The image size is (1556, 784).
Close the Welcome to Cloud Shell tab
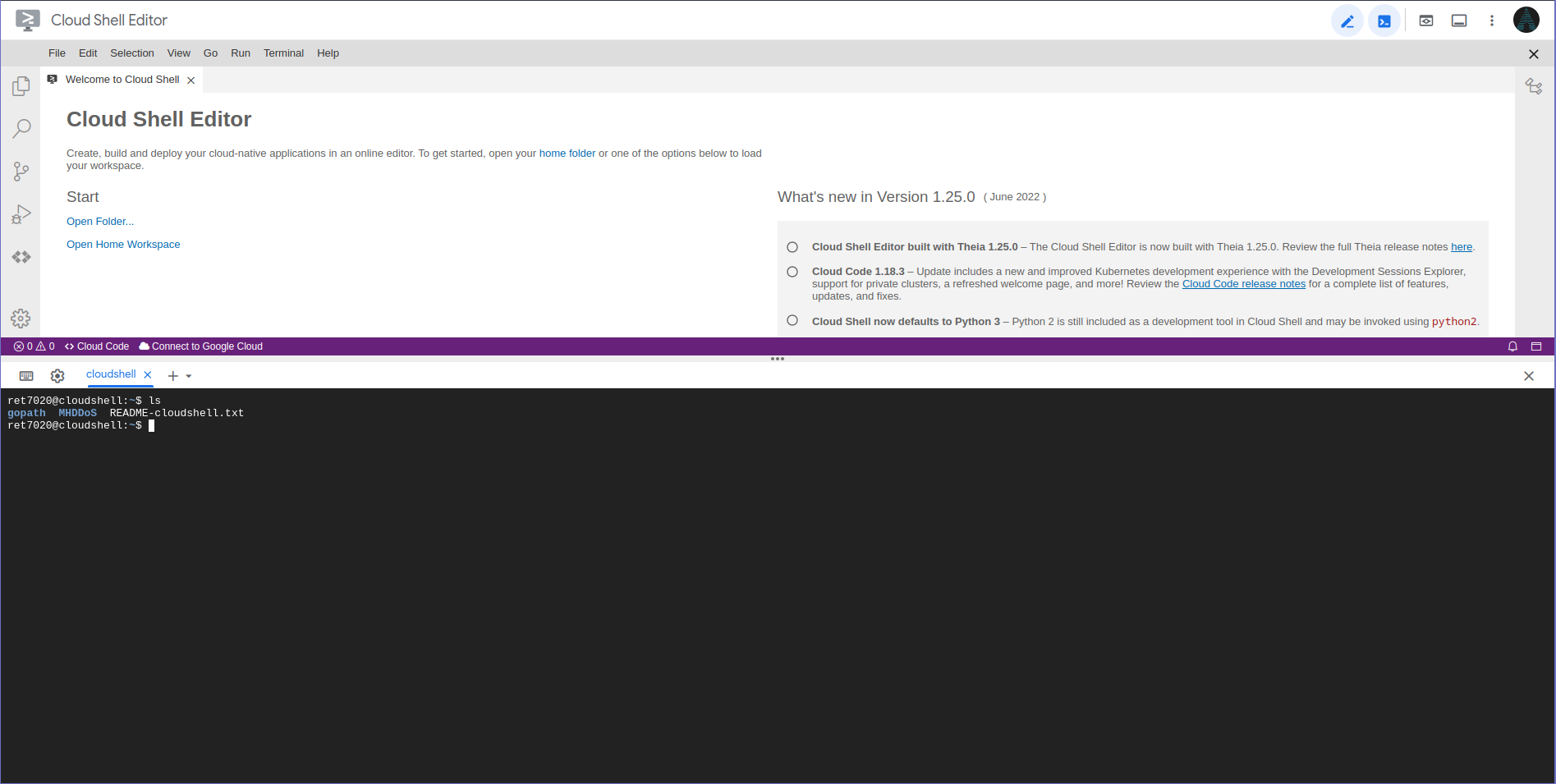click(x=191, y=80)
